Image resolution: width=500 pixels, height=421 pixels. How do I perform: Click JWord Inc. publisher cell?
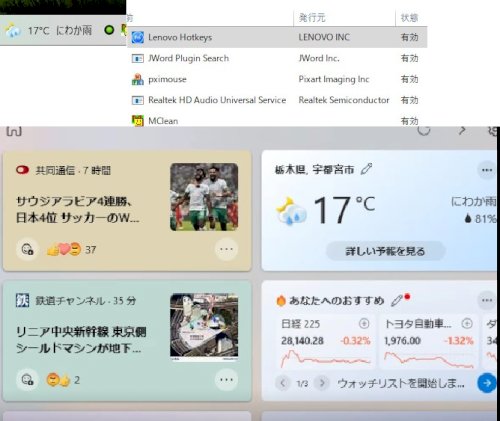[319, 58]
